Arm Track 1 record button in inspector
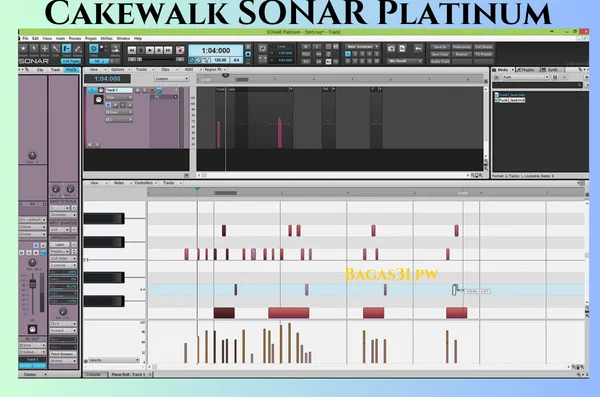600x397 pixels. [36, 253]
